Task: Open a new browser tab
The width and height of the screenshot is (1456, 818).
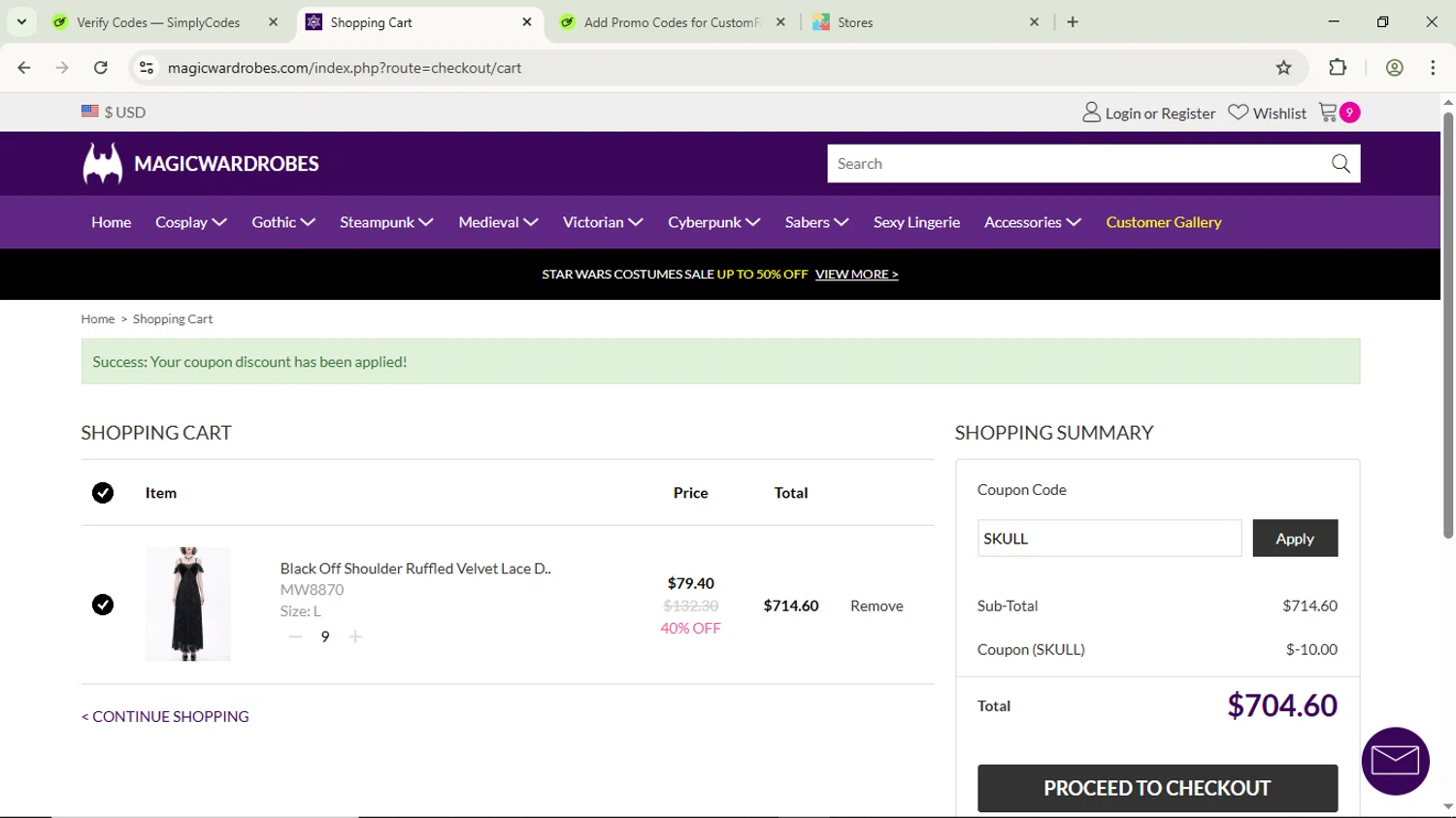Action: coord(1073,22)
